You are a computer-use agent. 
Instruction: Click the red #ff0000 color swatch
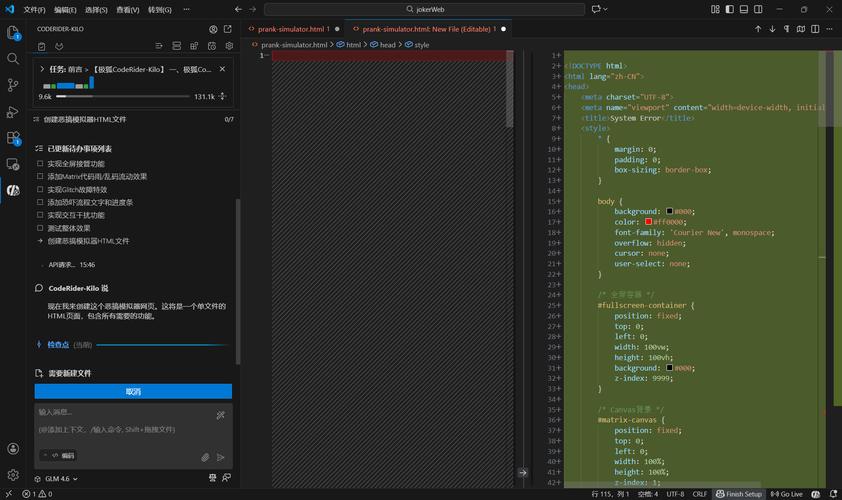649,222
